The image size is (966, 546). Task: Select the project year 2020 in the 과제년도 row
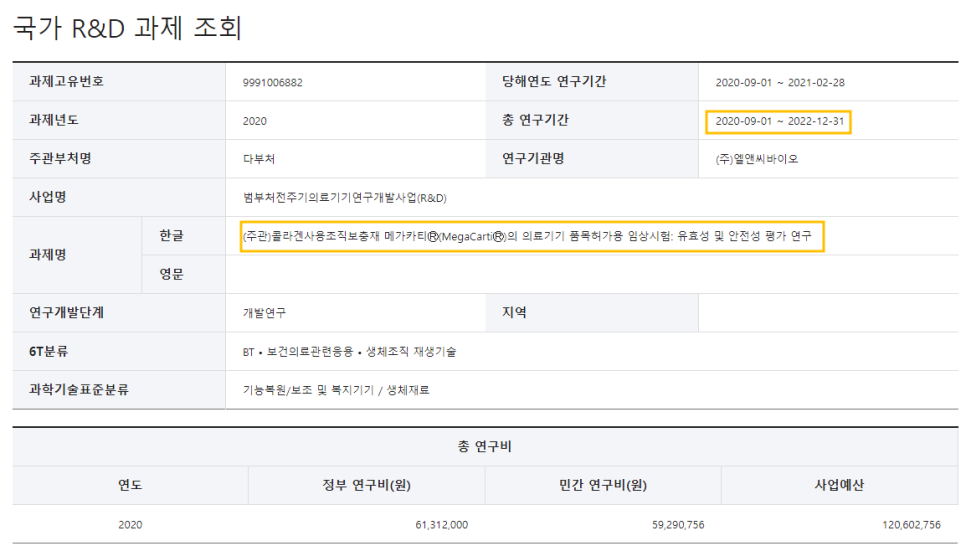pos(254,121)
